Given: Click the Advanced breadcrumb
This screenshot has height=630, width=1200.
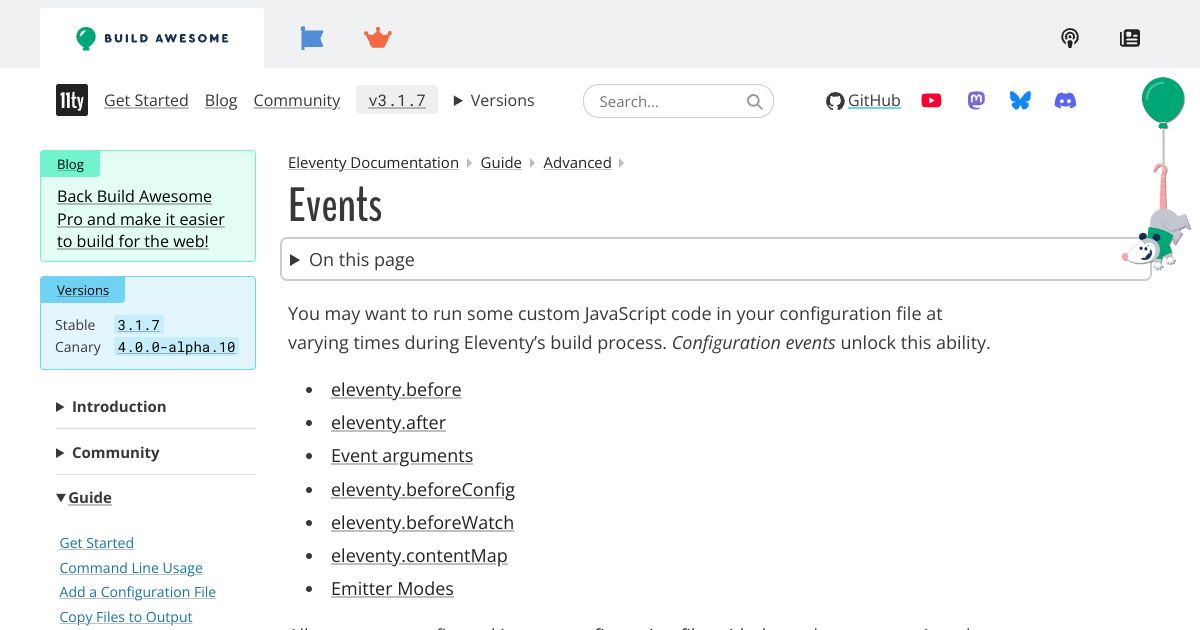Looking at the screenshot, I should [x=577, y=162].
